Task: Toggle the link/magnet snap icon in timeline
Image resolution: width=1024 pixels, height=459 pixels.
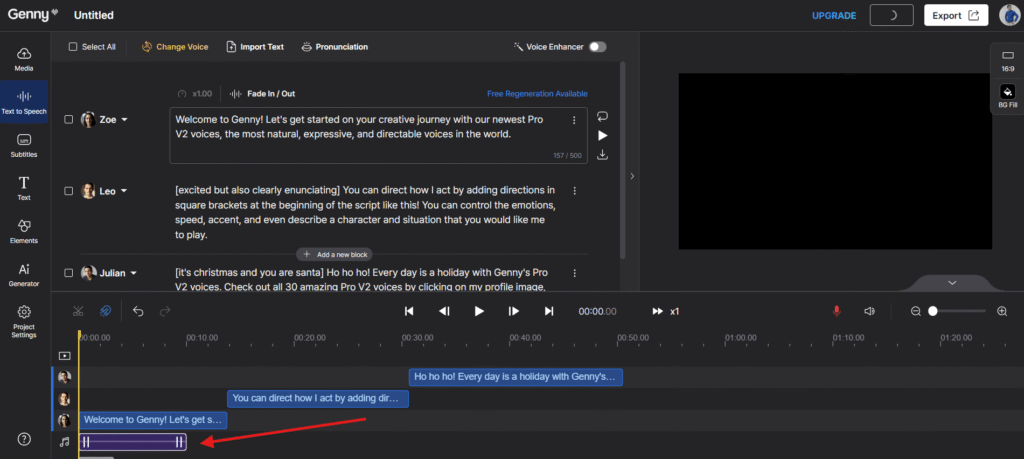Action: pyautogui.click(x=105, y=311)
